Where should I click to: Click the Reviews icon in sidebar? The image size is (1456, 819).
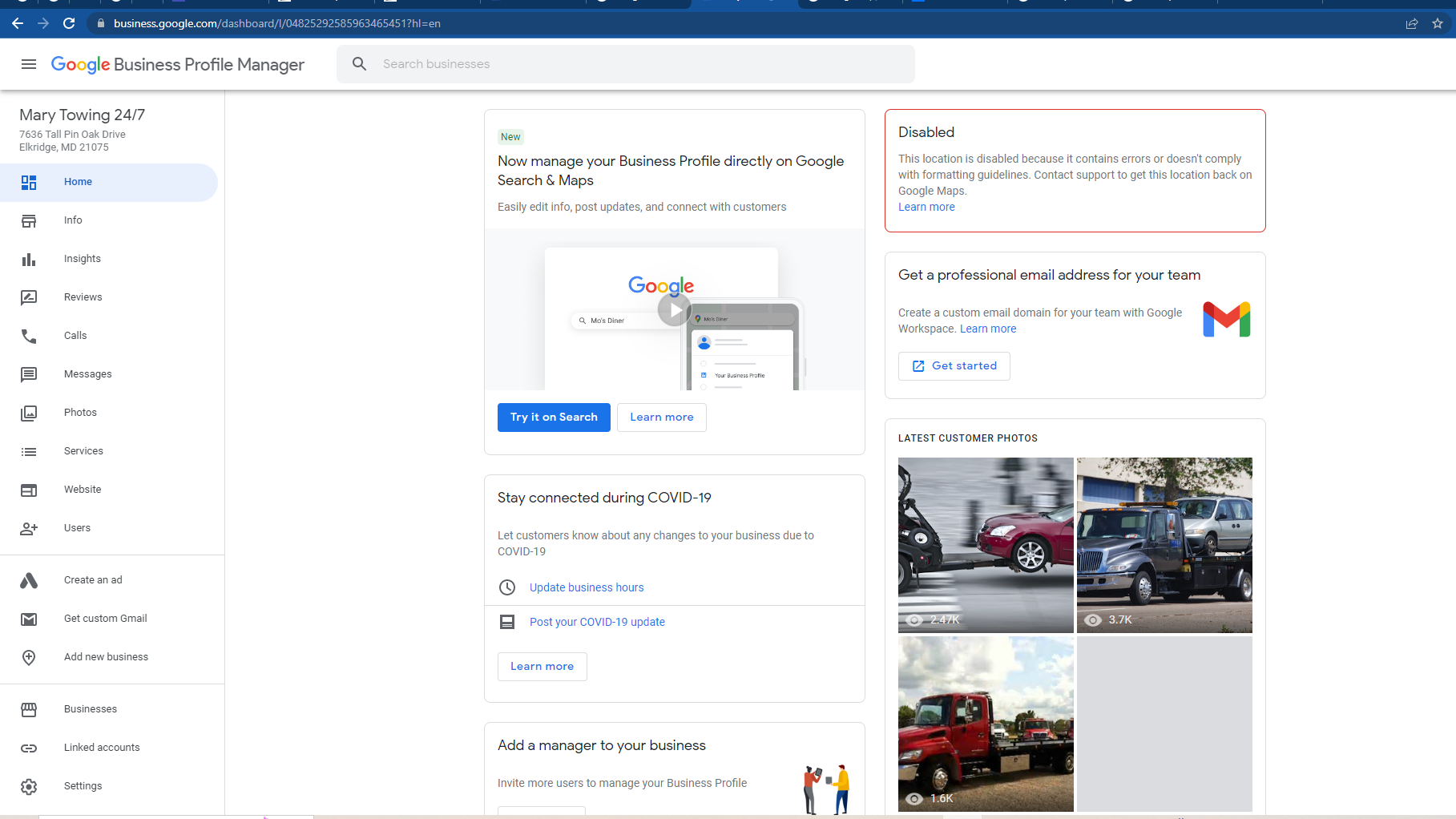29,297
